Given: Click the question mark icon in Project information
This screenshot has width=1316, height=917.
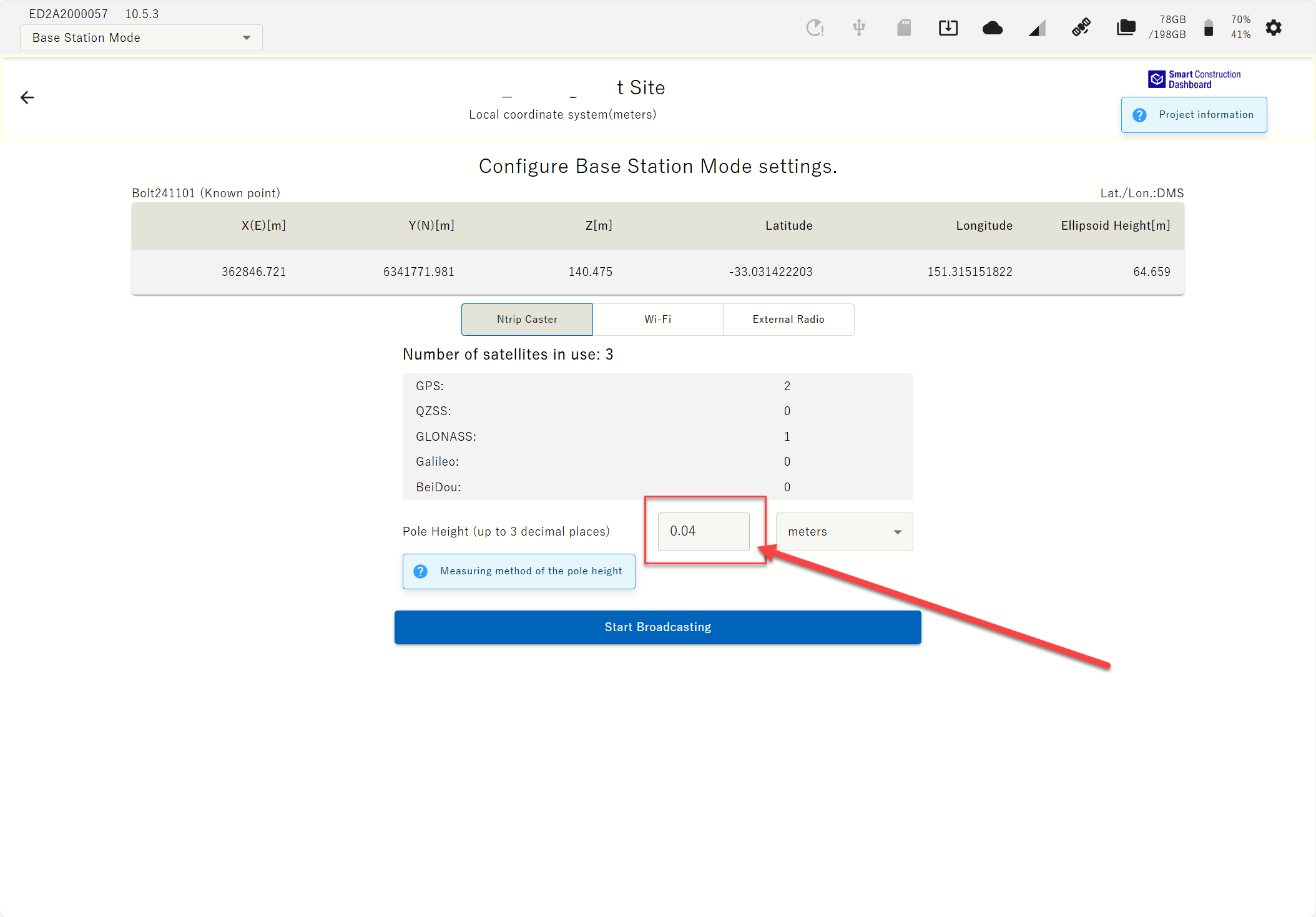Looking at the screenshot, I should [1139, 115].
